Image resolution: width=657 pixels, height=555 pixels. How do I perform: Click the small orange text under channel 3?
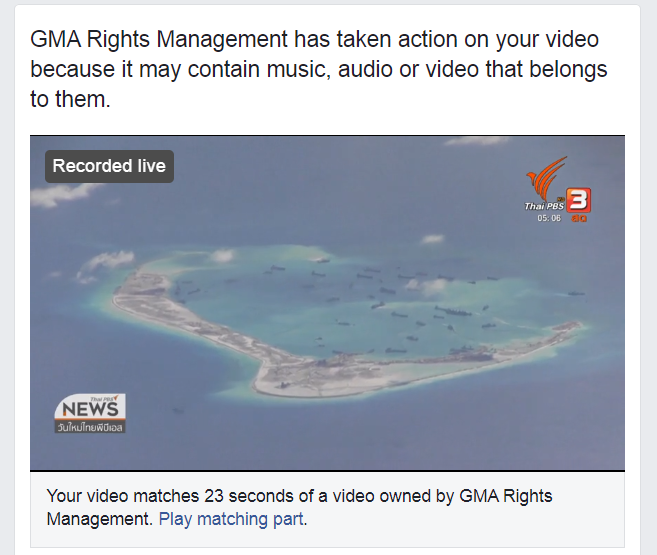[x=579, y=218]
